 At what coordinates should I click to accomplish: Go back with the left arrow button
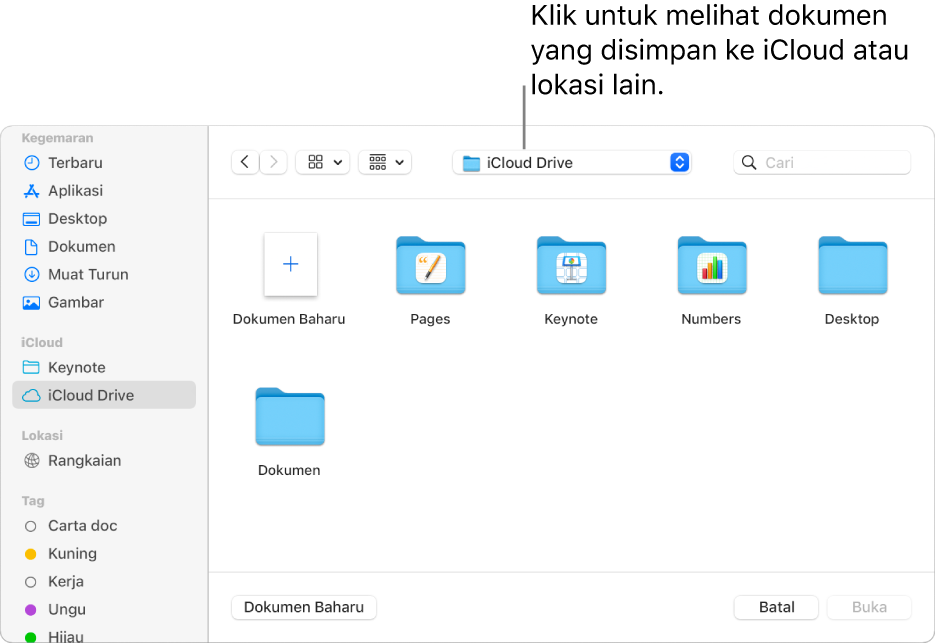(x=245, y=162)
